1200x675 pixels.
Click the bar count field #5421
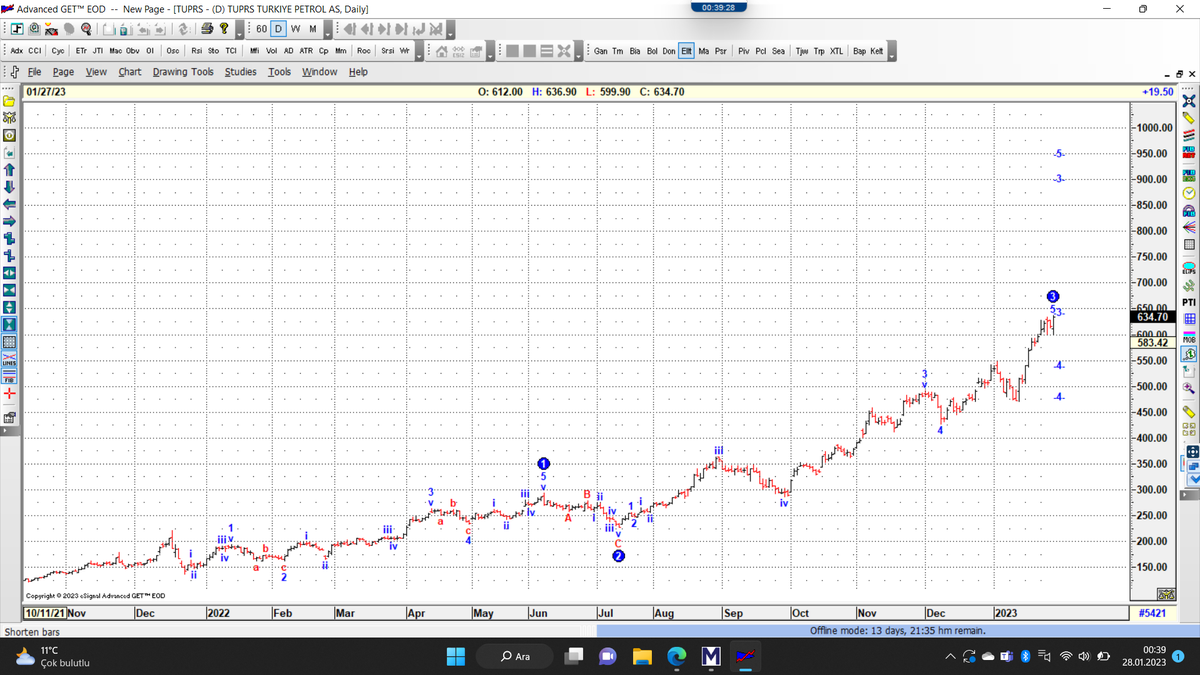[1153, 612]
